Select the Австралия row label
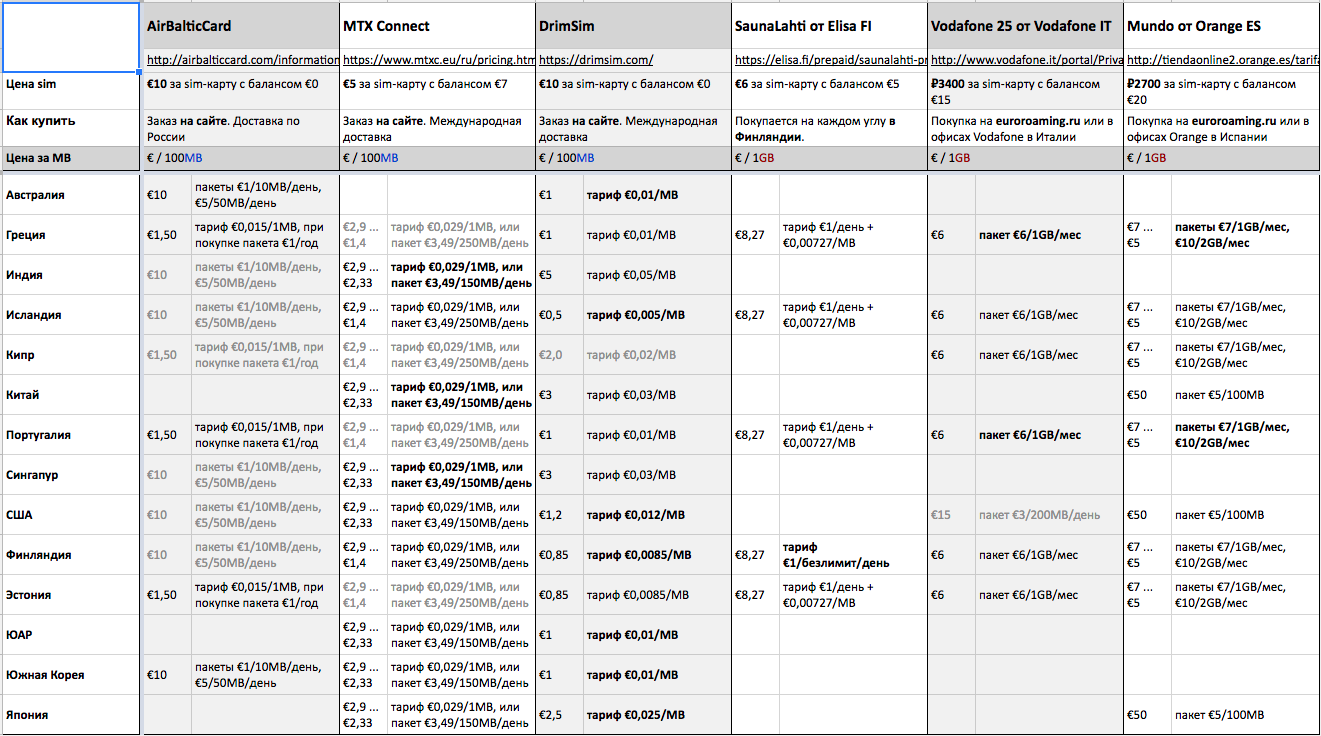The image size is (1321, 736). (x=70, y=195)
